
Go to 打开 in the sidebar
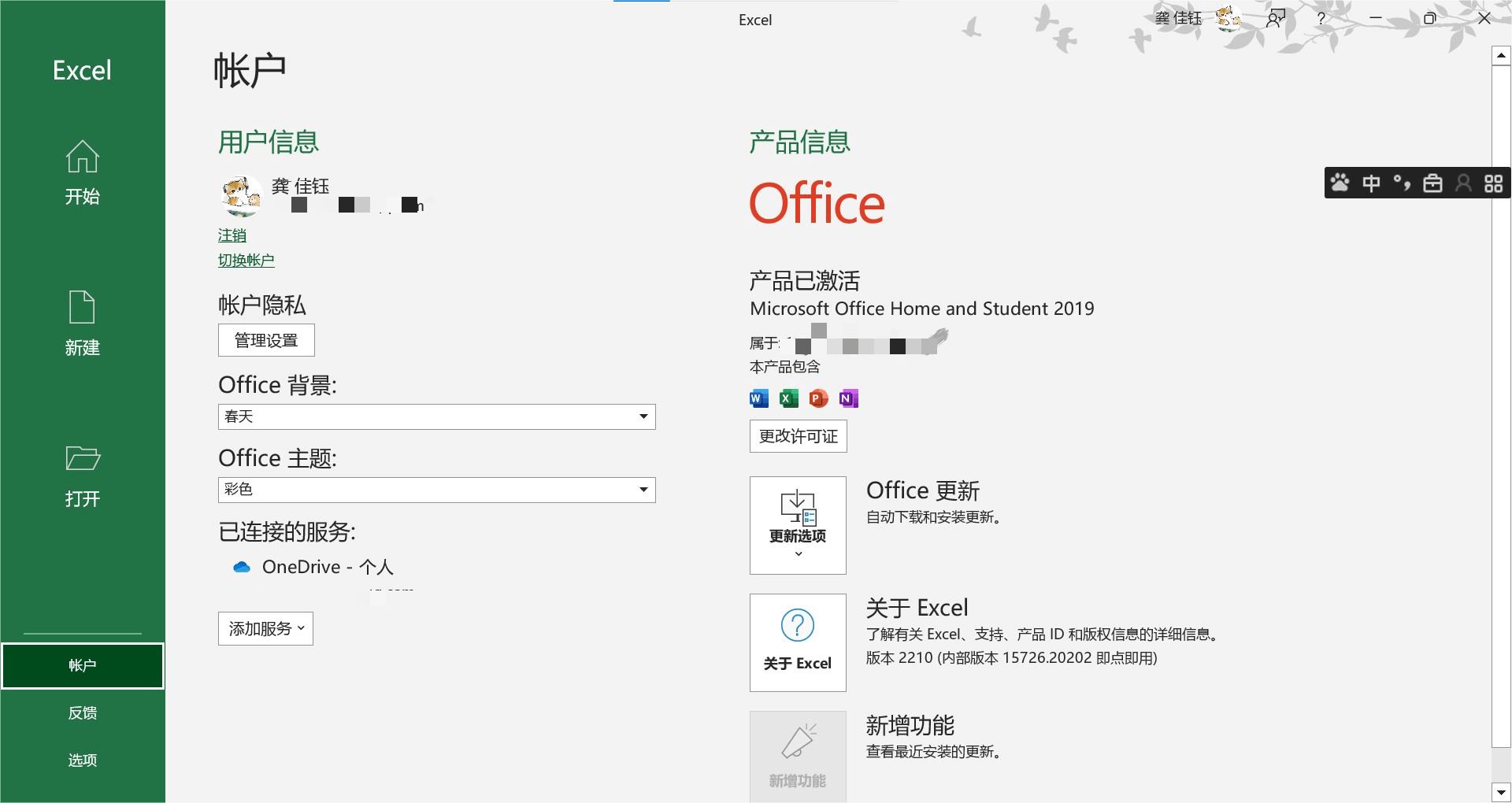click(x=83, y=476)
